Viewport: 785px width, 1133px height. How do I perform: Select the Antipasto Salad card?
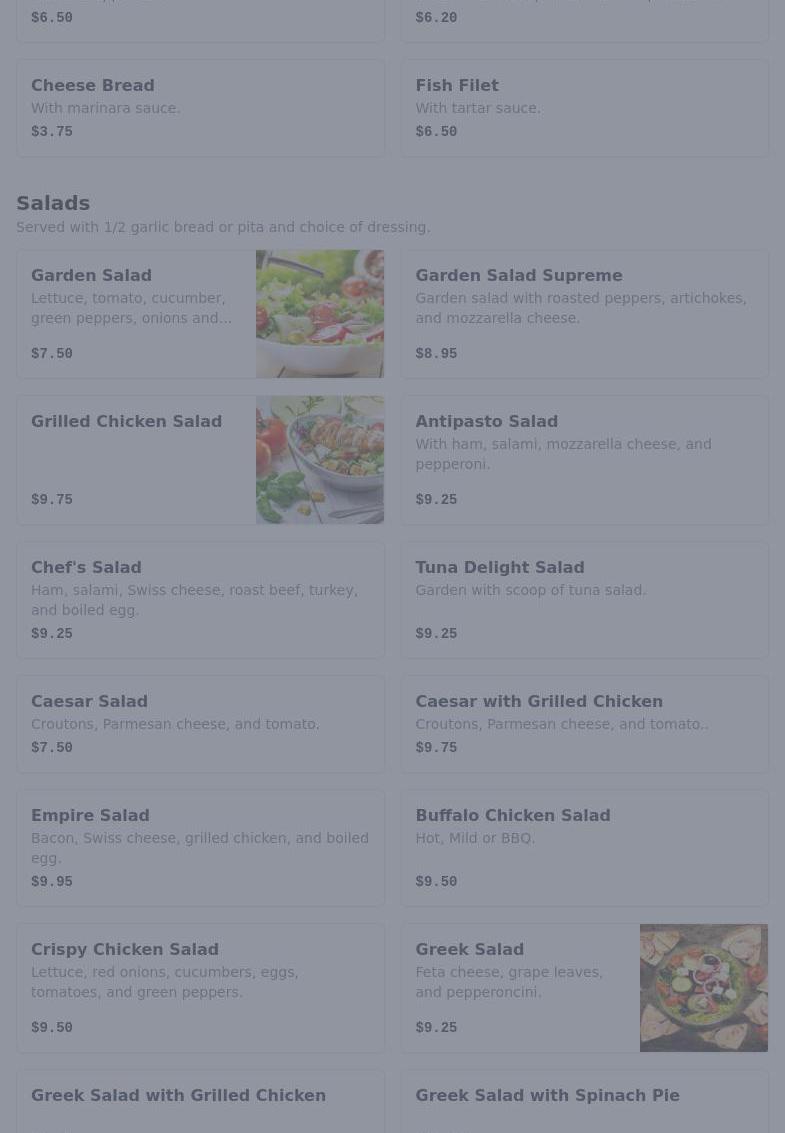point(584,460)
